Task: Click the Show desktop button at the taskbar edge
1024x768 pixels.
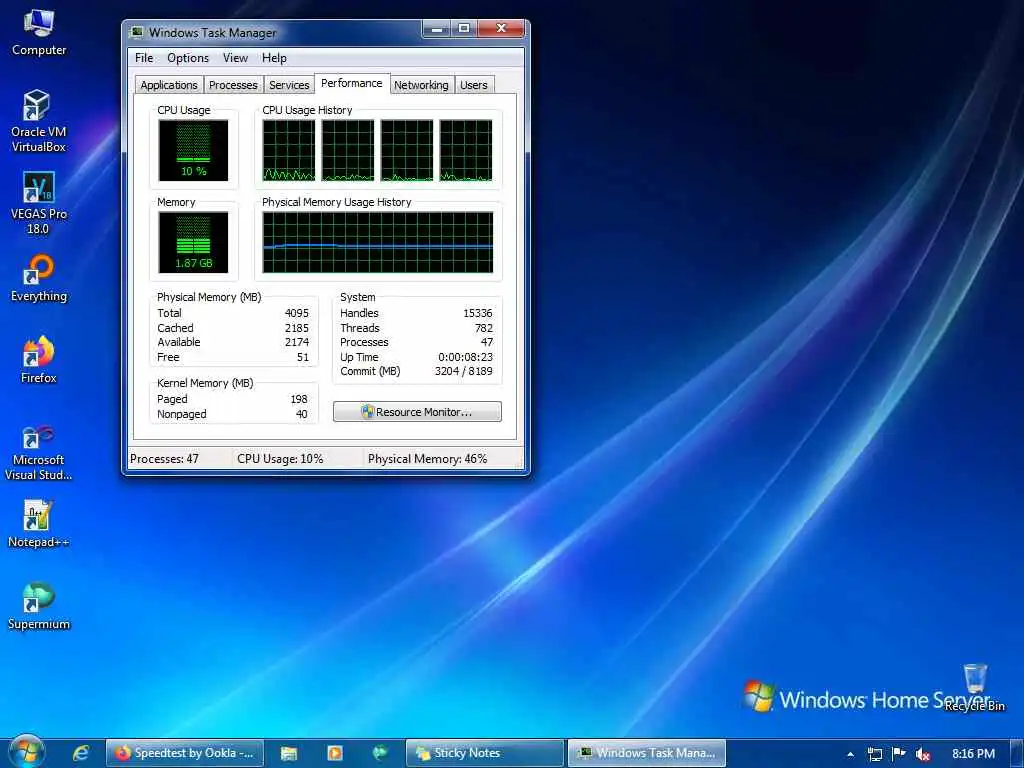Action: (1018, 753)
